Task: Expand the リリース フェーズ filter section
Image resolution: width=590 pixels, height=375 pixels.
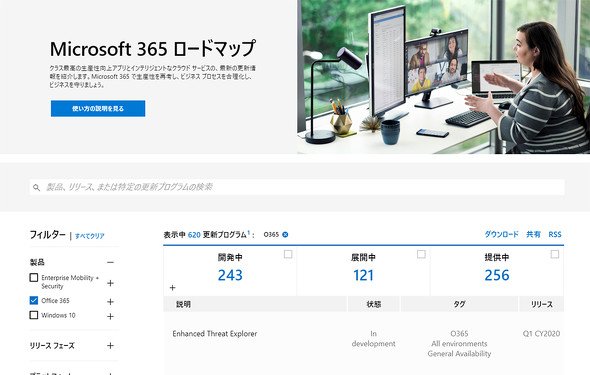Action: click(x=110, y=346)
